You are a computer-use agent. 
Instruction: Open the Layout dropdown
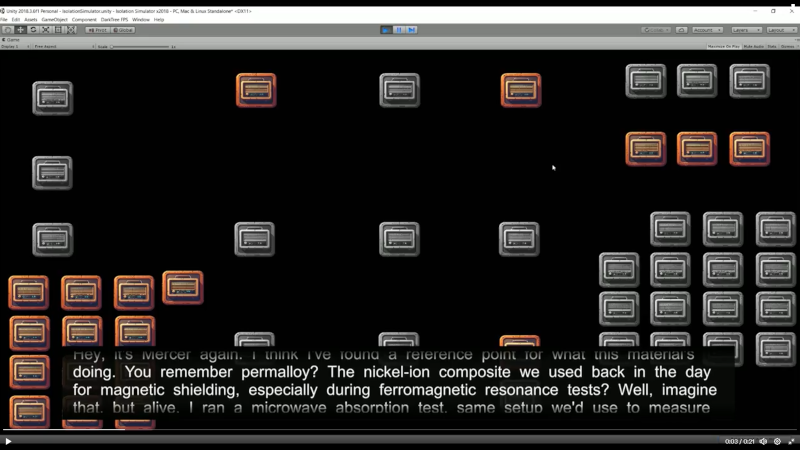pos(780,30)
